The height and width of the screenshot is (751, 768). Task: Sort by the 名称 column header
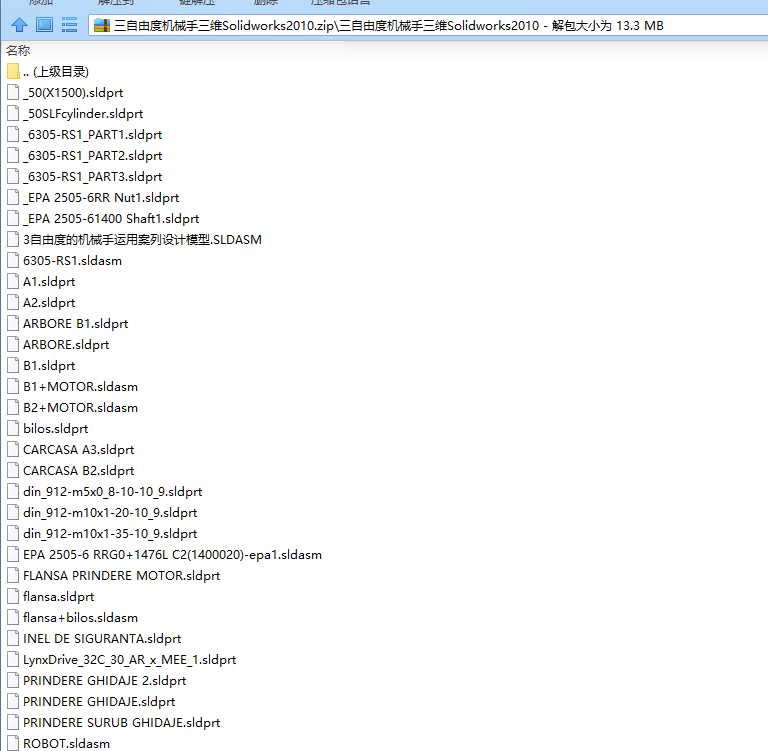[x=18, y=50]
